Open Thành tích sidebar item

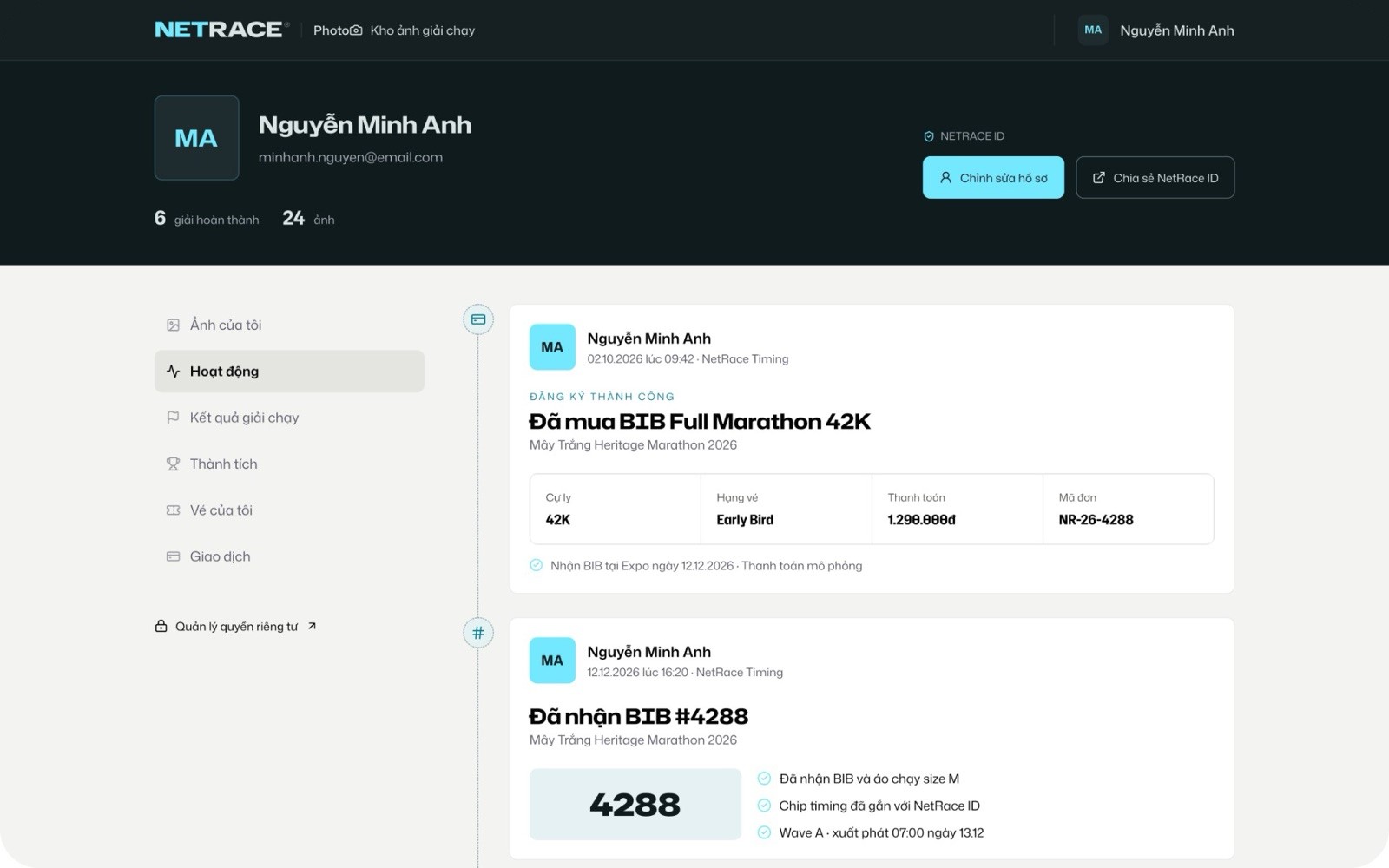(x=289, y=464)
